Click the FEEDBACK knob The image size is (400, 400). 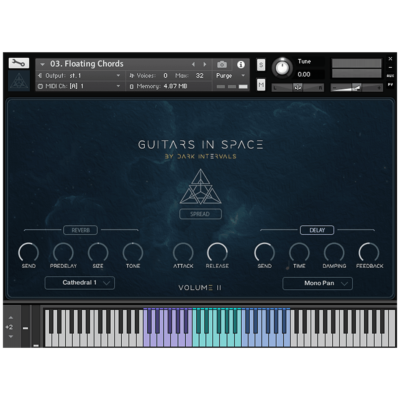(x=369, y=252)
